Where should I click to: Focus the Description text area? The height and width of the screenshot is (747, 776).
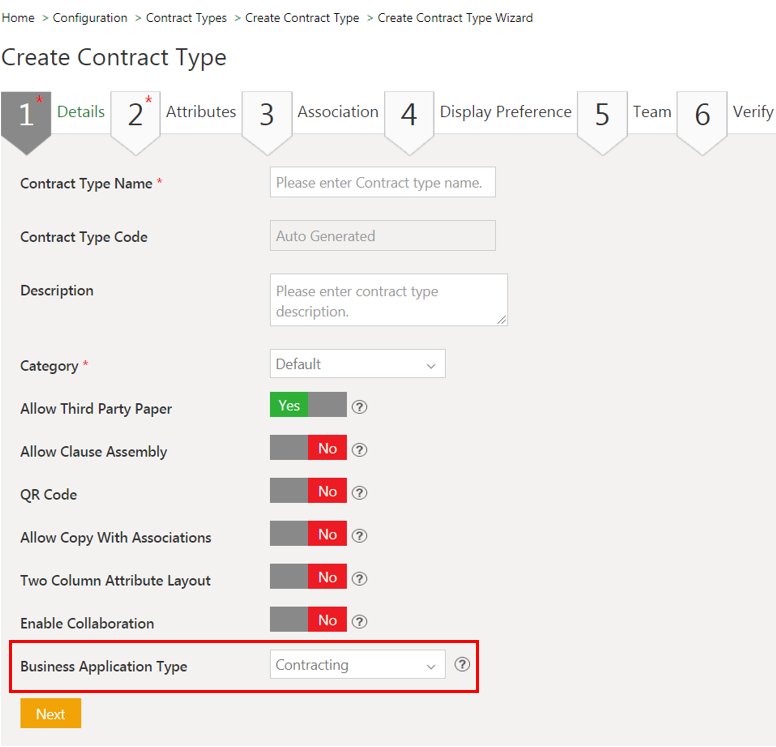(x=388, y=300)
